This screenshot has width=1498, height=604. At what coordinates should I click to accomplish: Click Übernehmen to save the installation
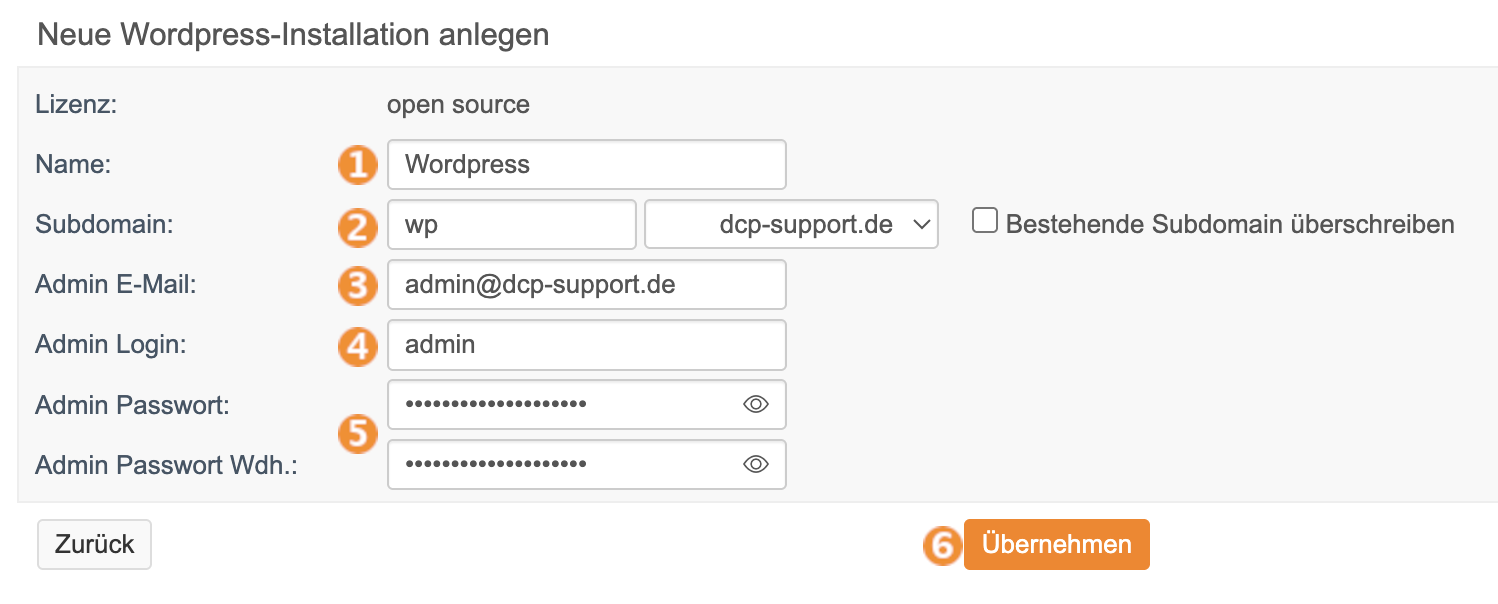pos(1056,544)
